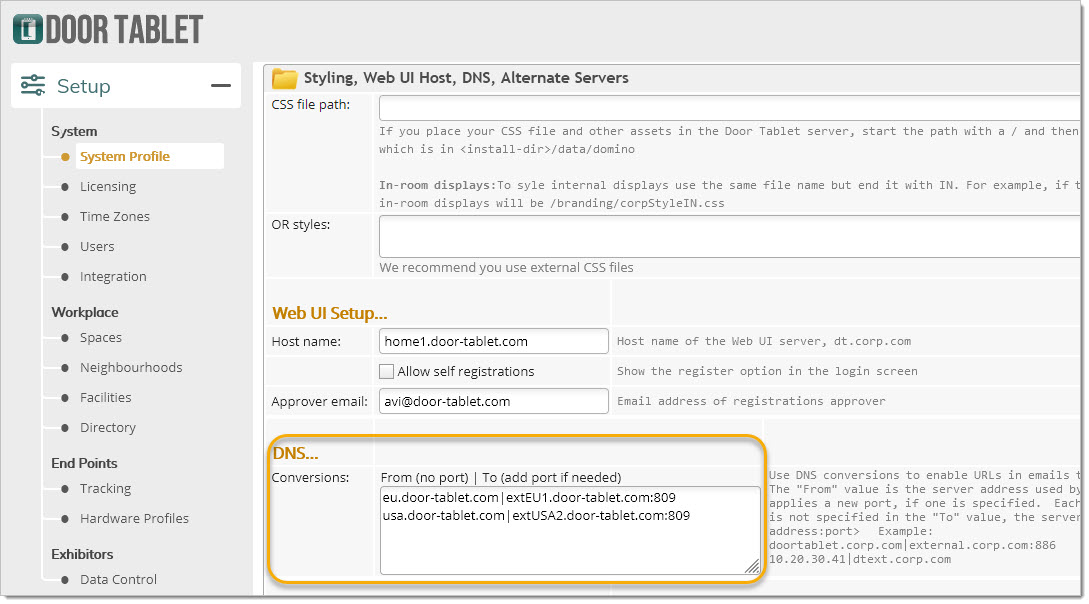Open Data Control under Exhibitors
Image resolution: width=1089 pixels, height=604 pixels.
[x=118, y=579]
